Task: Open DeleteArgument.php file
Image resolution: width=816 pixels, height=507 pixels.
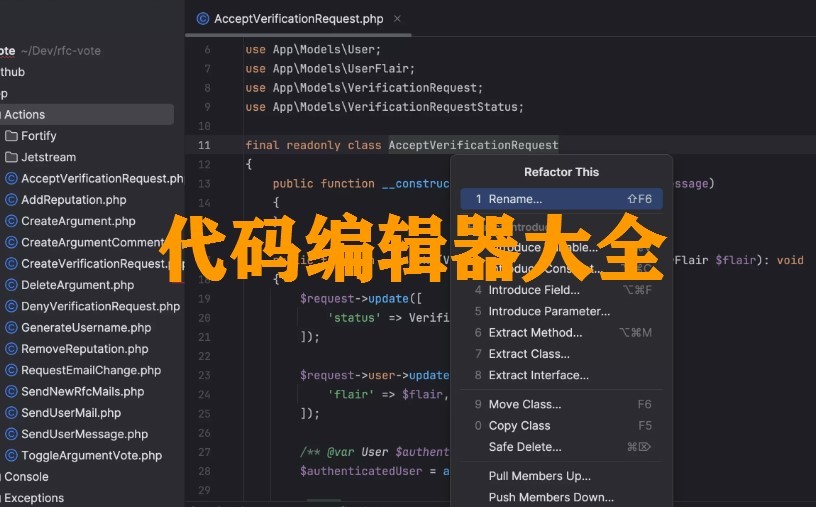Action: click(x=78, y=285)
